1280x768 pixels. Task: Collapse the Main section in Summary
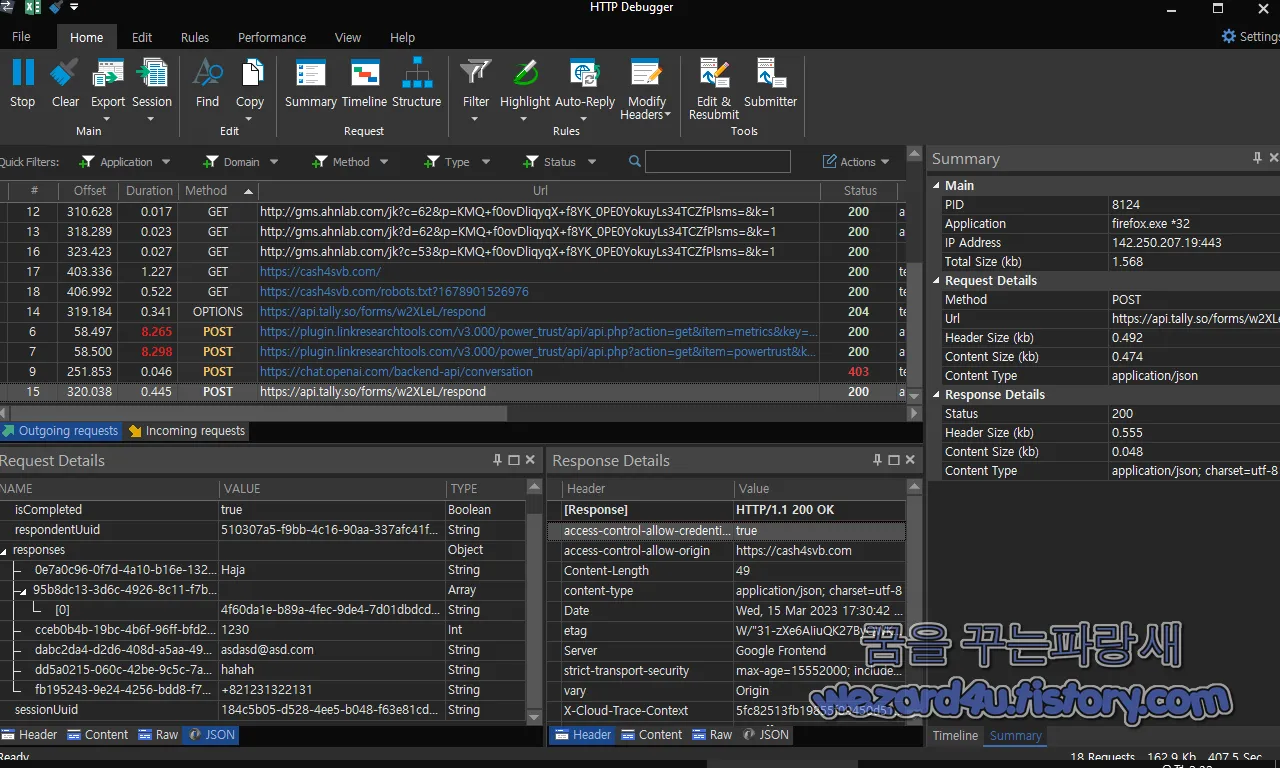[x=938, y=185]
